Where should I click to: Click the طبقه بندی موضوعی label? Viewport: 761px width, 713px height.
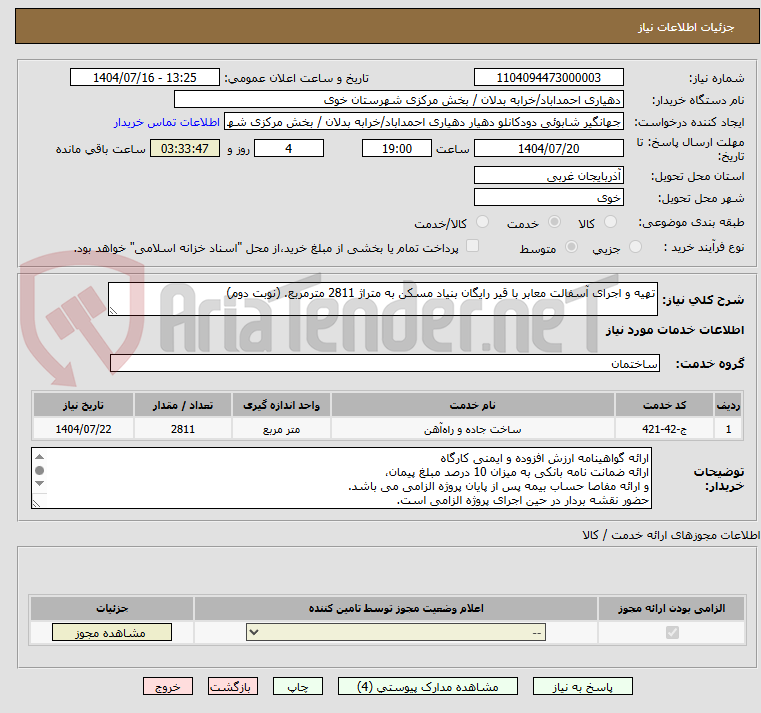pyautogui.click(x=691, y=222)
